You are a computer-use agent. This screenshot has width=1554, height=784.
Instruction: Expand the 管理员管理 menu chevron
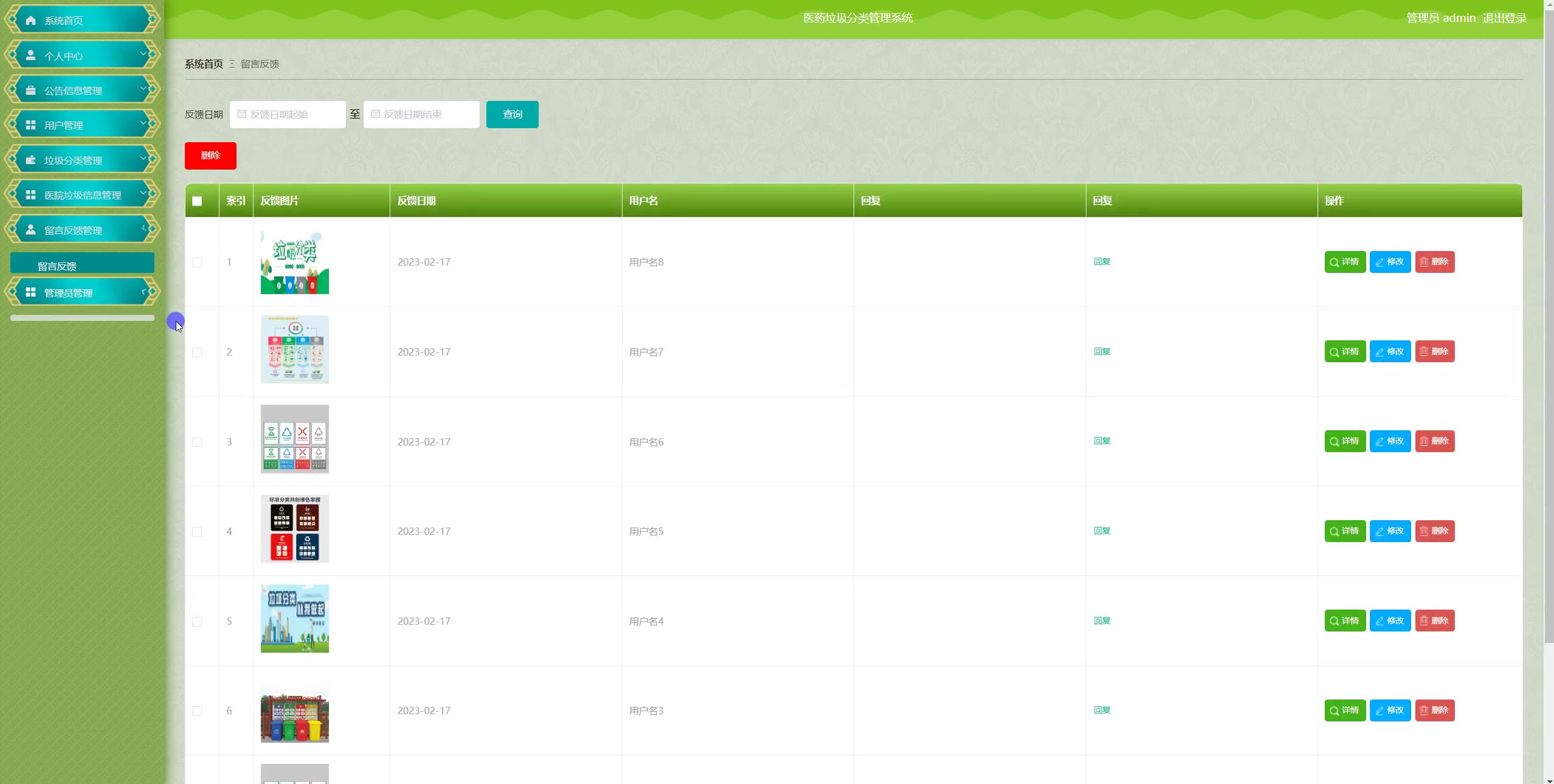(x=145, y=292)
